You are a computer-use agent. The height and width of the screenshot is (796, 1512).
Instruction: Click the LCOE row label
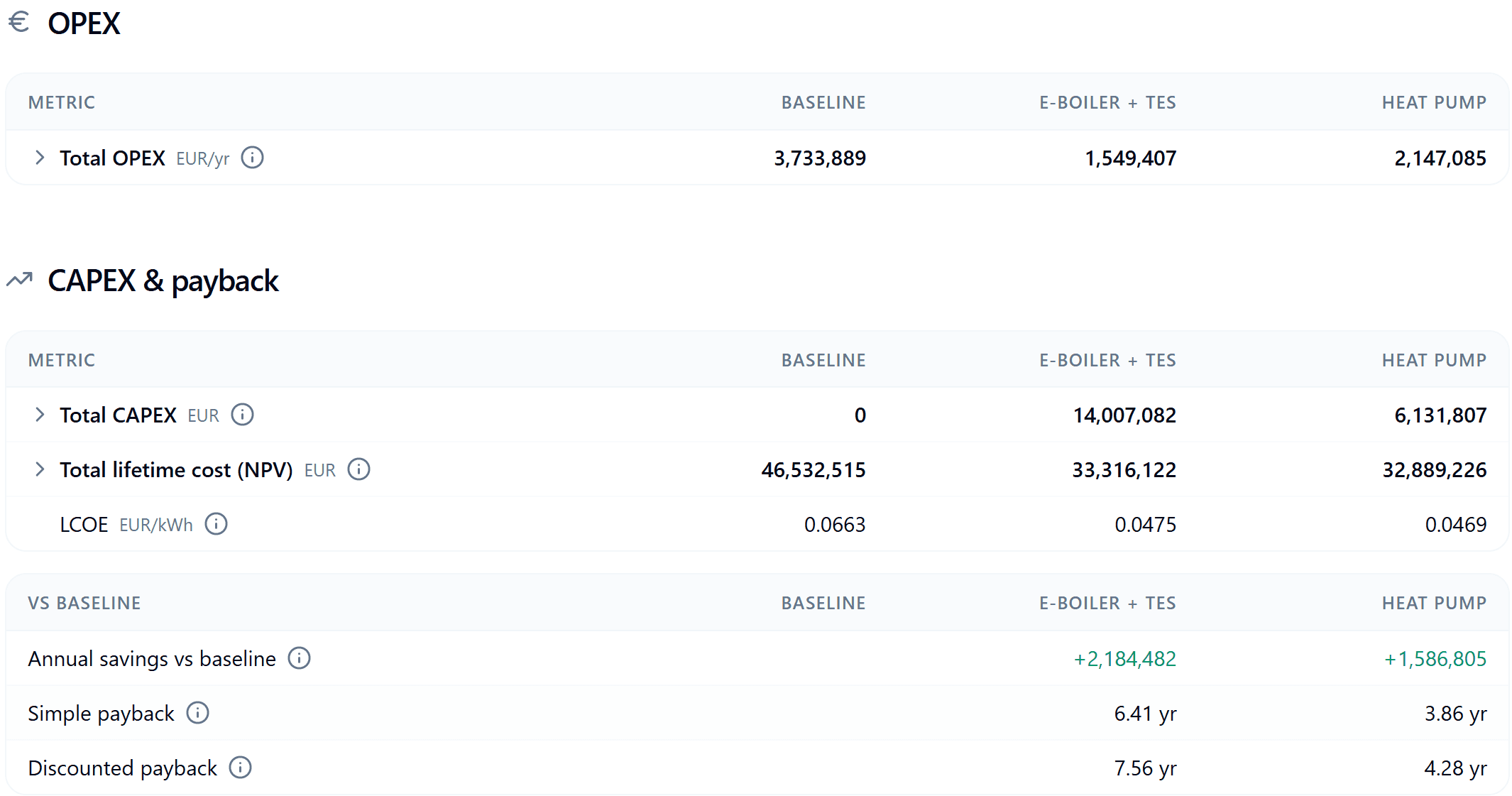[84, 525]
